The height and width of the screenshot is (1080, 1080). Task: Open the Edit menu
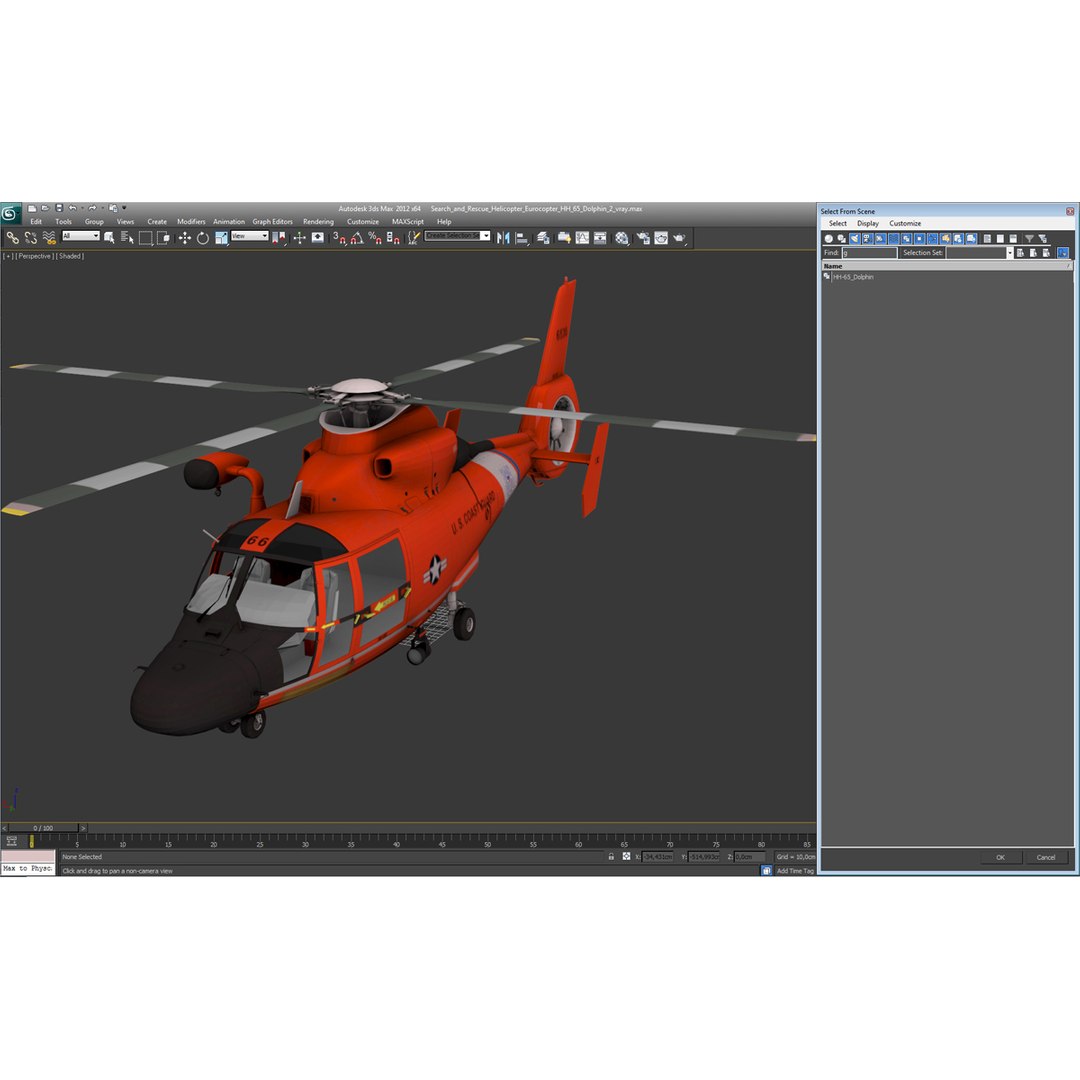click(36, 222)
